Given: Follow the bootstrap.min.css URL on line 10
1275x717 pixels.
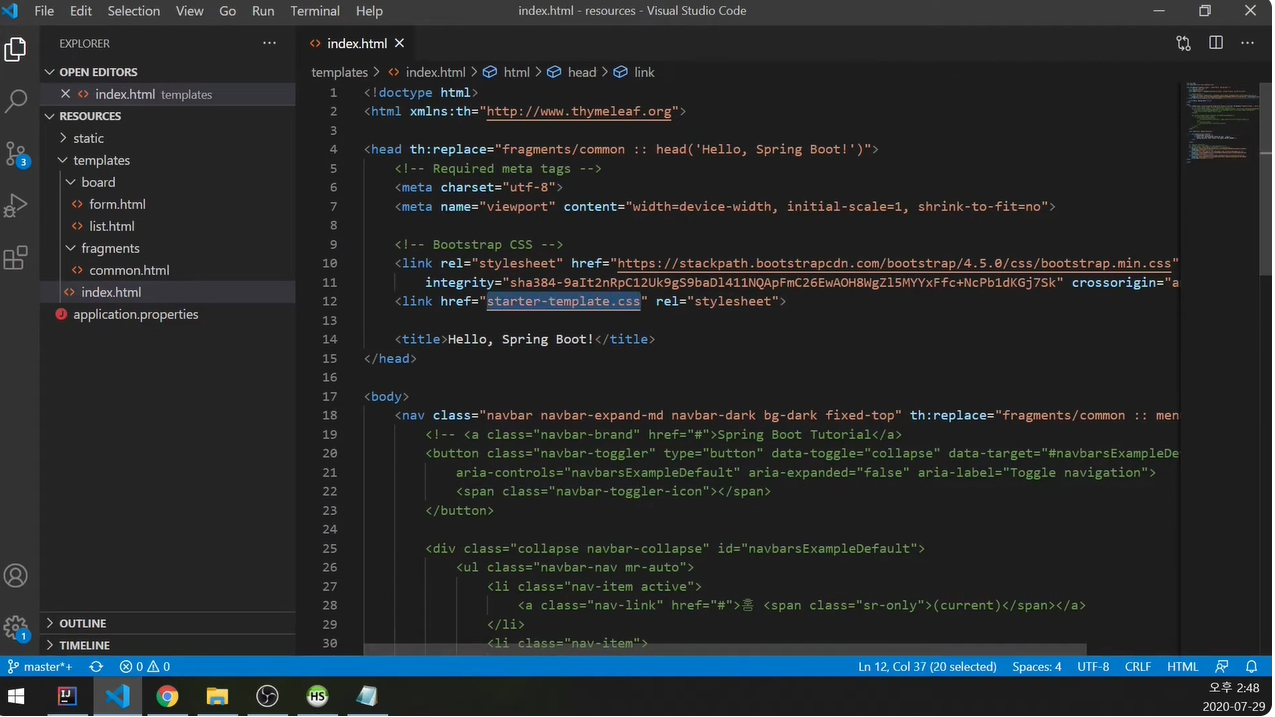Looking at the screenshot, I should 894,263.
